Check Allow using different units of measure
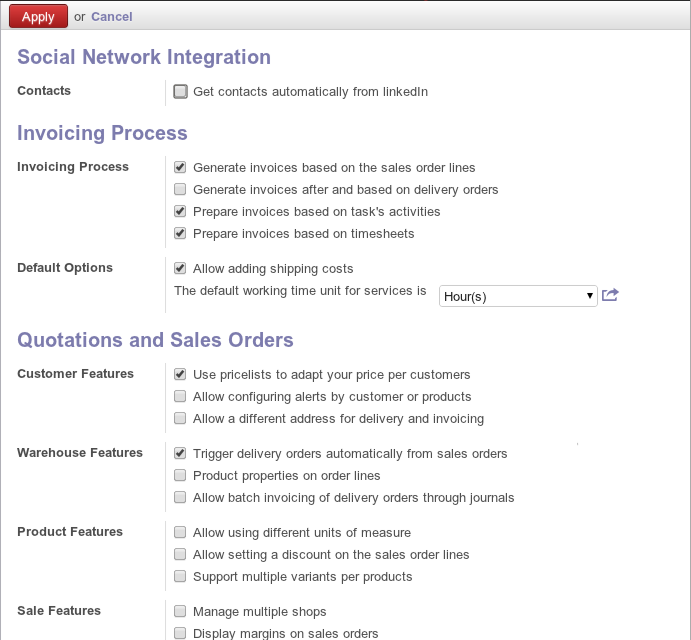Viewport: 691px width, 640px height. [180, 533]
